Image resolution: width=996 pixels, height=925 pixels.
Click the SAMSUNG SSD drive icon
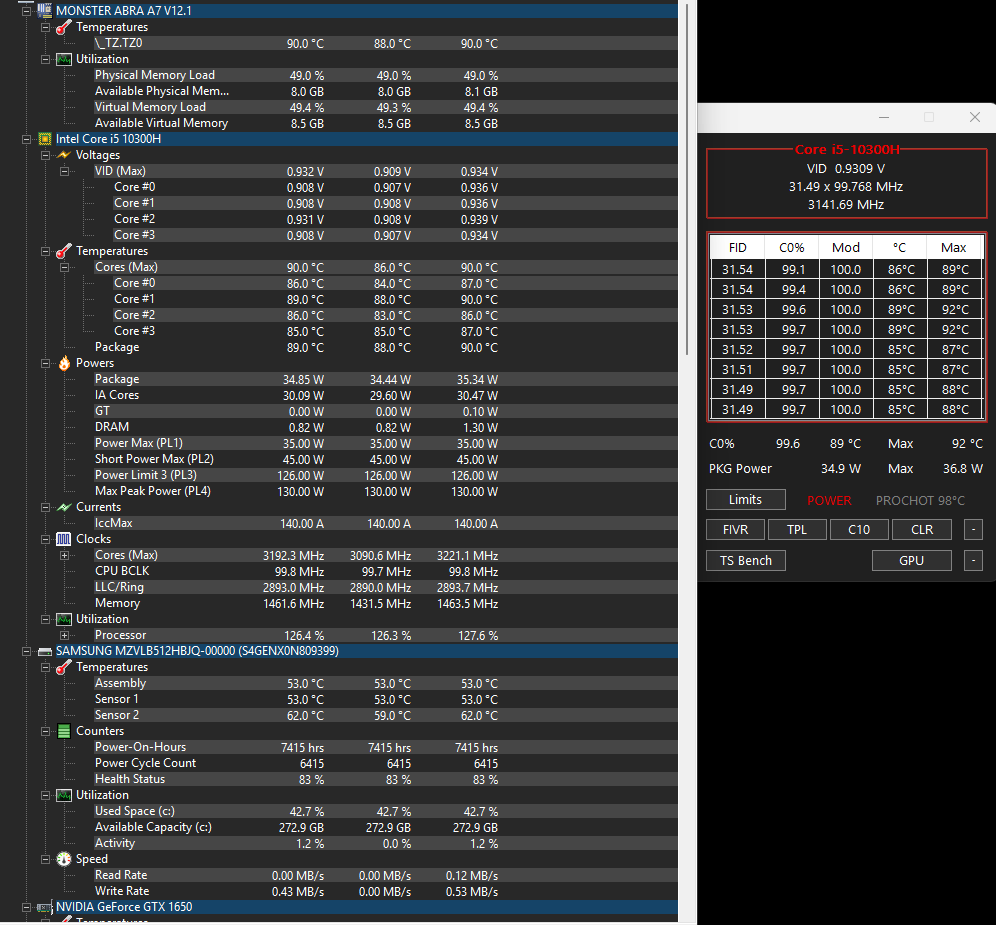click(44, 652)
